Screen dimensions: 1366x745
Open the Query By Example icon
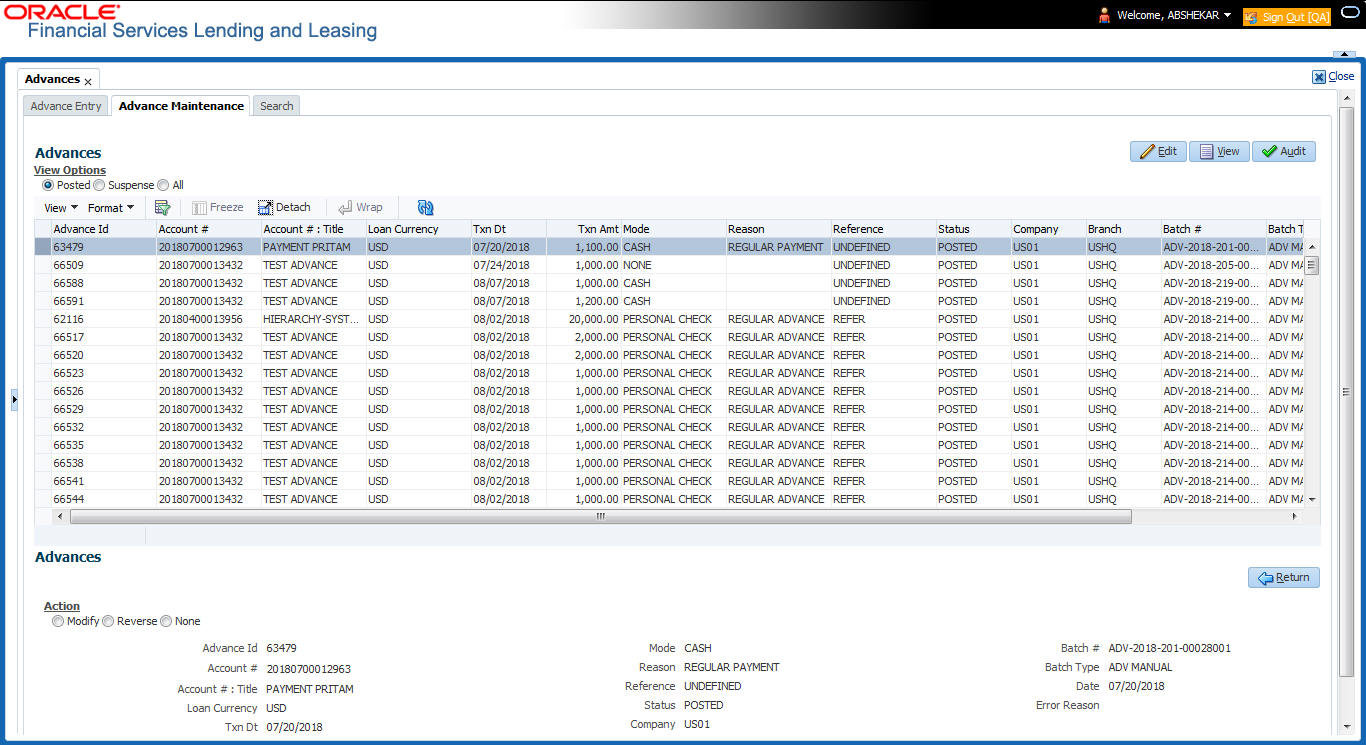point(162,208)
